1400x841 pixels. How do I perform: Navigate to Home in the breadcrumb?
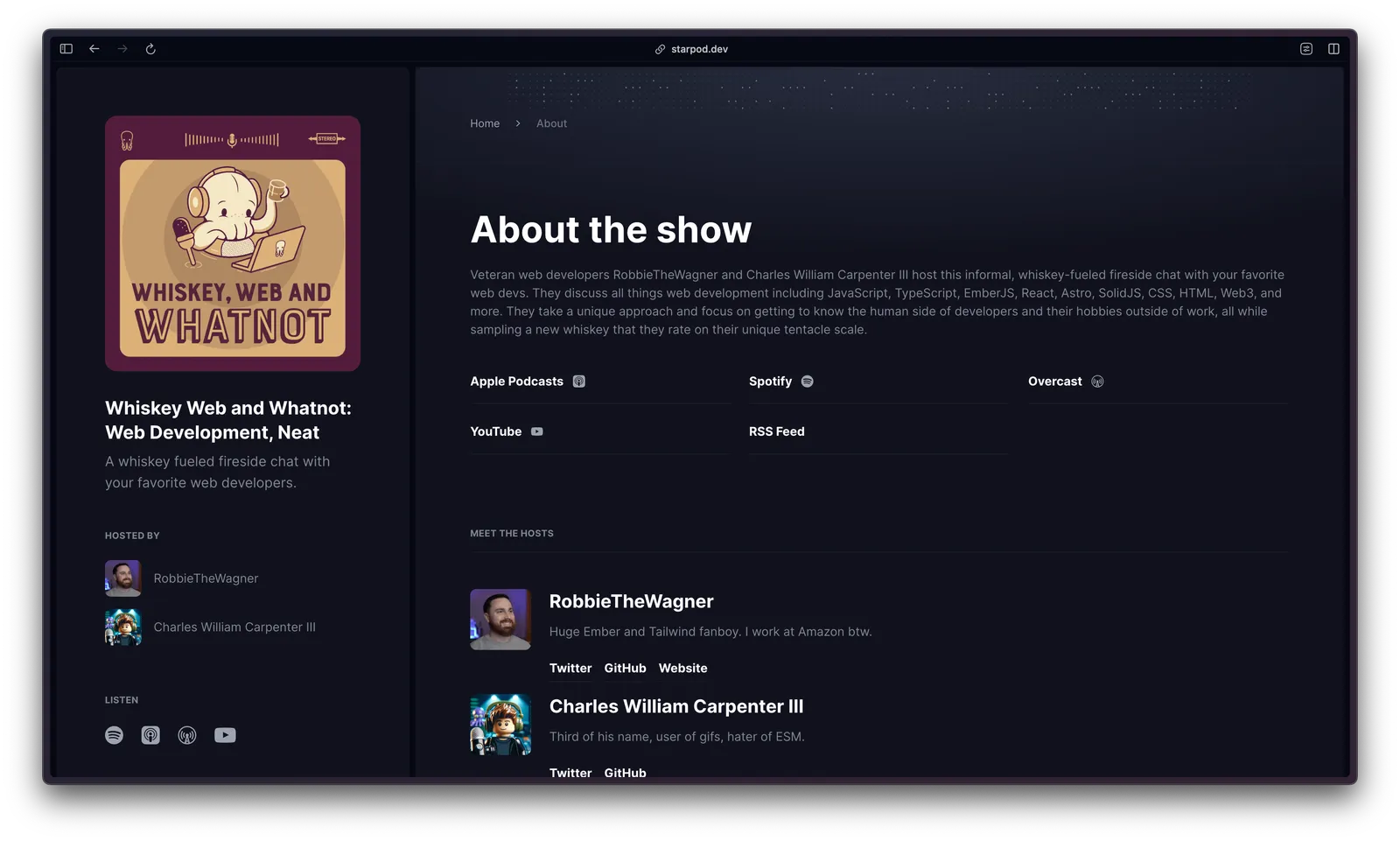click(485, 123)
